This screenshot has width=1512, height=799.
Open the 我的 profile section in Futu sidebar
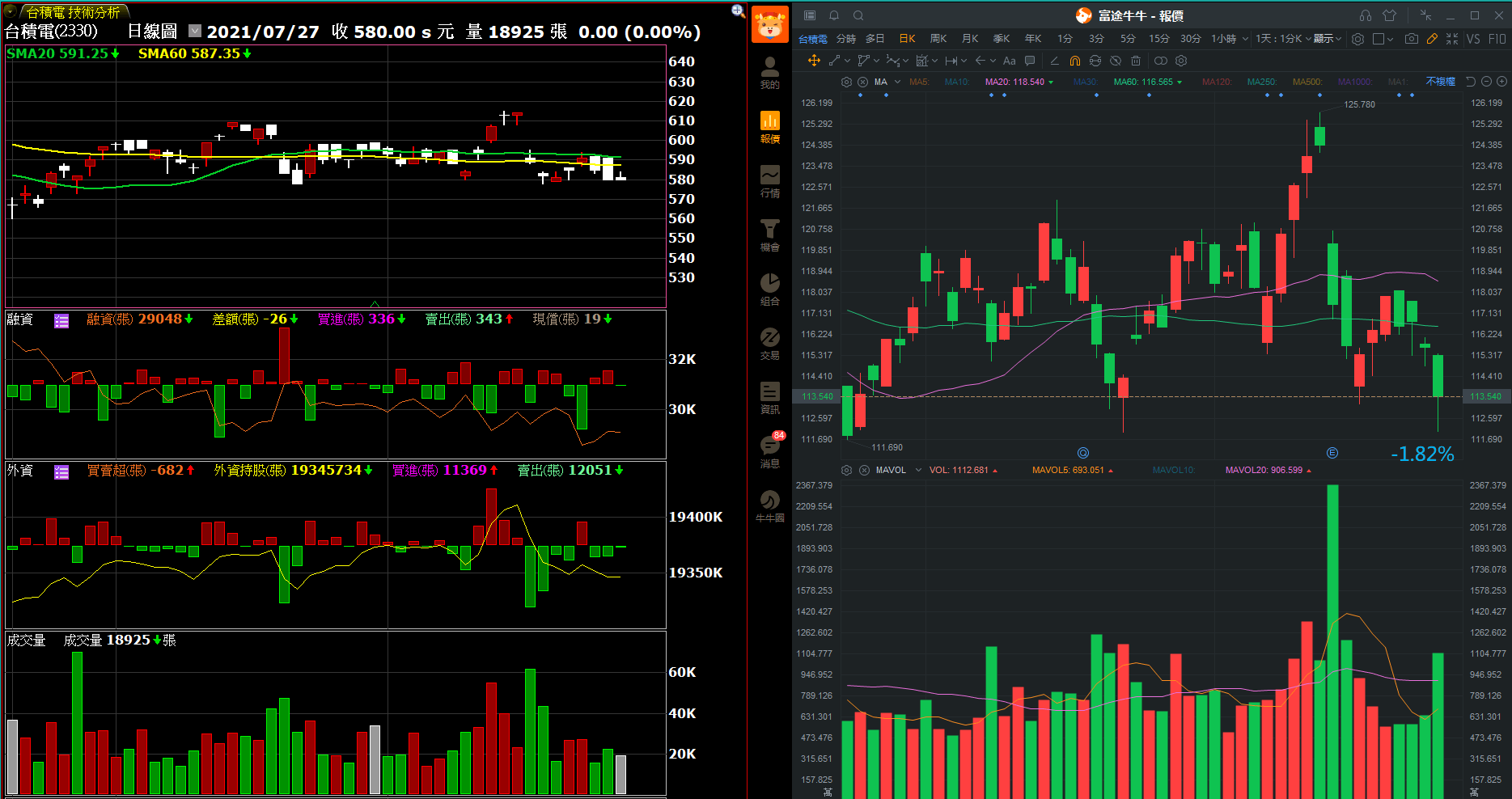pyautogui.click(x=769, y=72)
